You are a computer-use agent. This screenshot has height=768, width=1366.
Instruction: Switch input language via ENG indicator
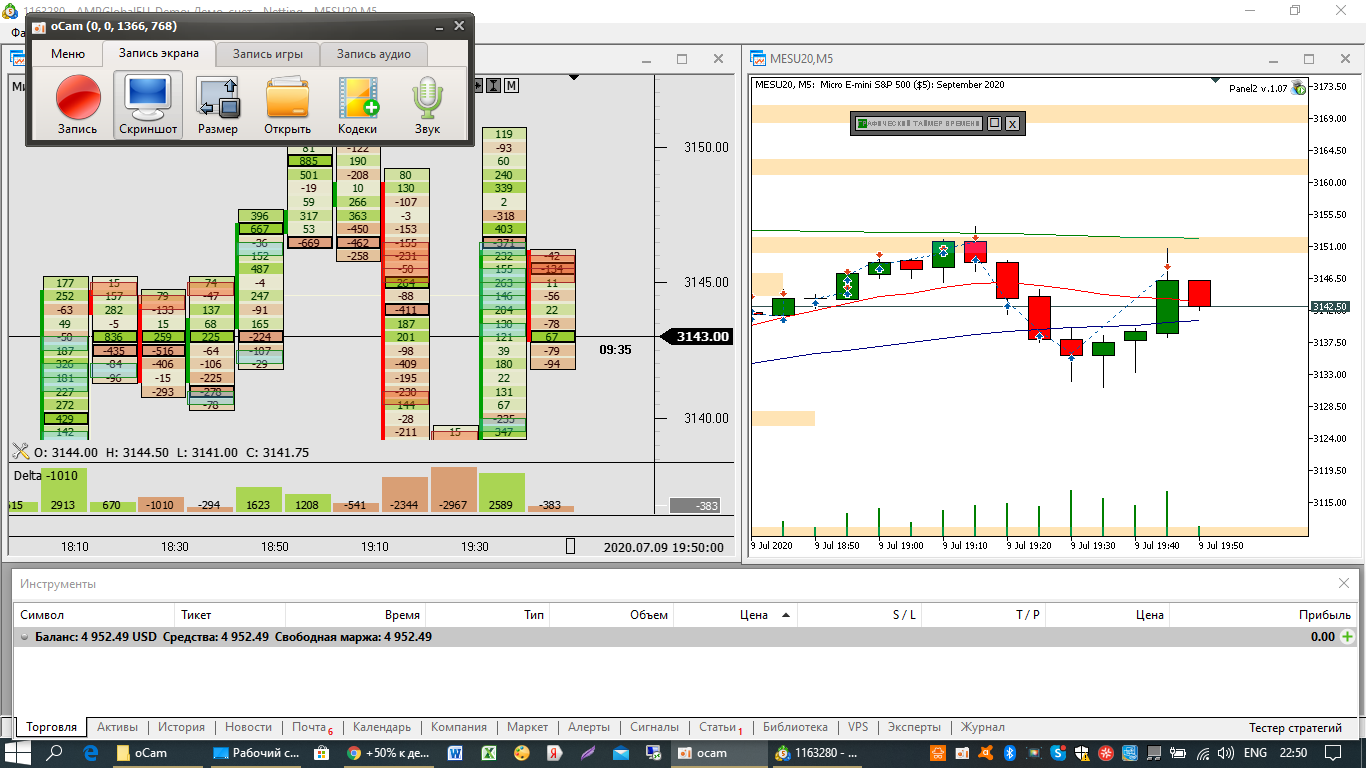pyautogui.click(x=1255, y=752)
